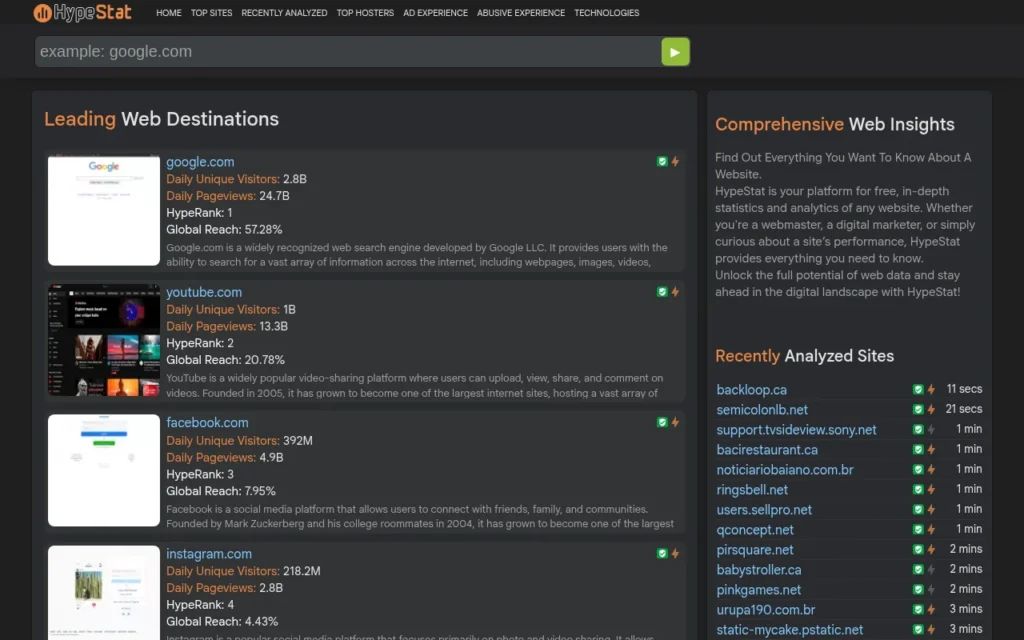Click the instagram.com site thumbnail
Image resolution: width=1024 pixels, height=640 pixels.
pos(104,593)
